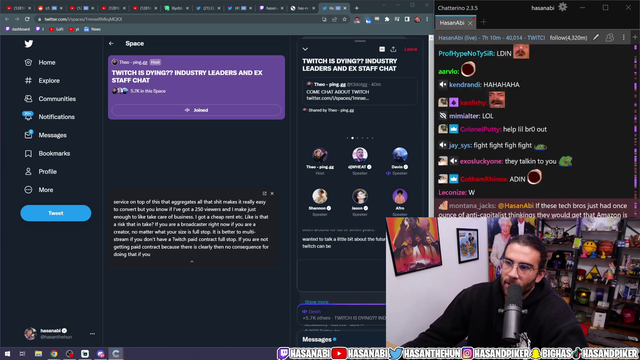The image size is (640, 360).
Task: Click HasanAbi live channel header in Chatterino
Action: pos(491,38)
